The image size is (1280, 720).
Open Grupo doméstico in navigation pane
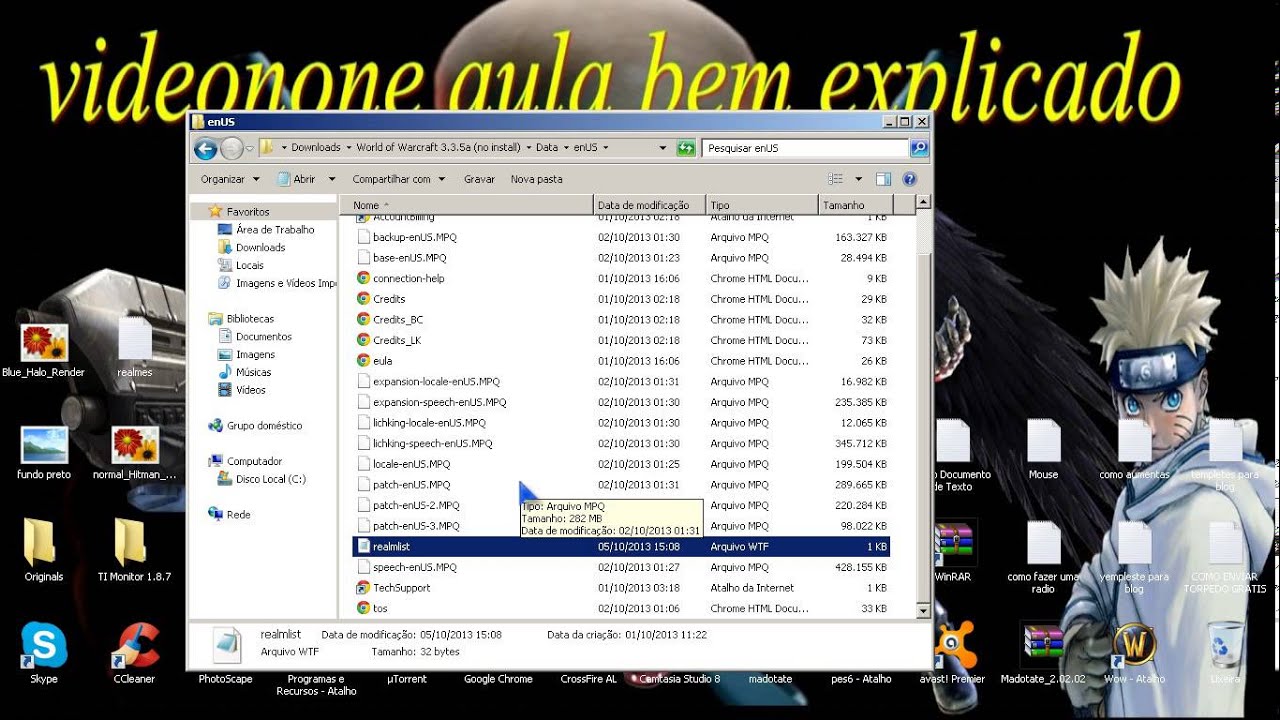[x=263, y=426]
